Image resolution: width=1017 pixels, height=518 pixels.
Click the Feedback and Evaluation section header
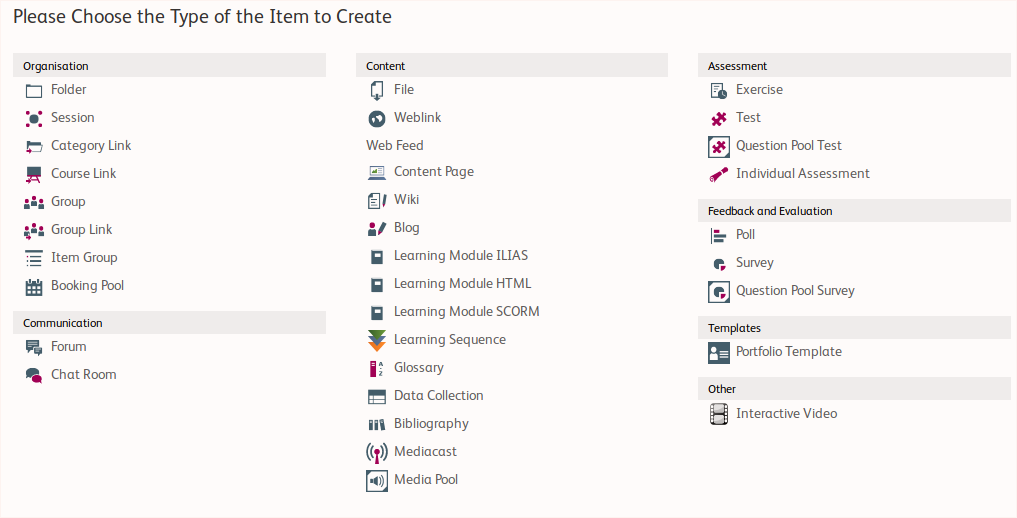tap(769, 211)
